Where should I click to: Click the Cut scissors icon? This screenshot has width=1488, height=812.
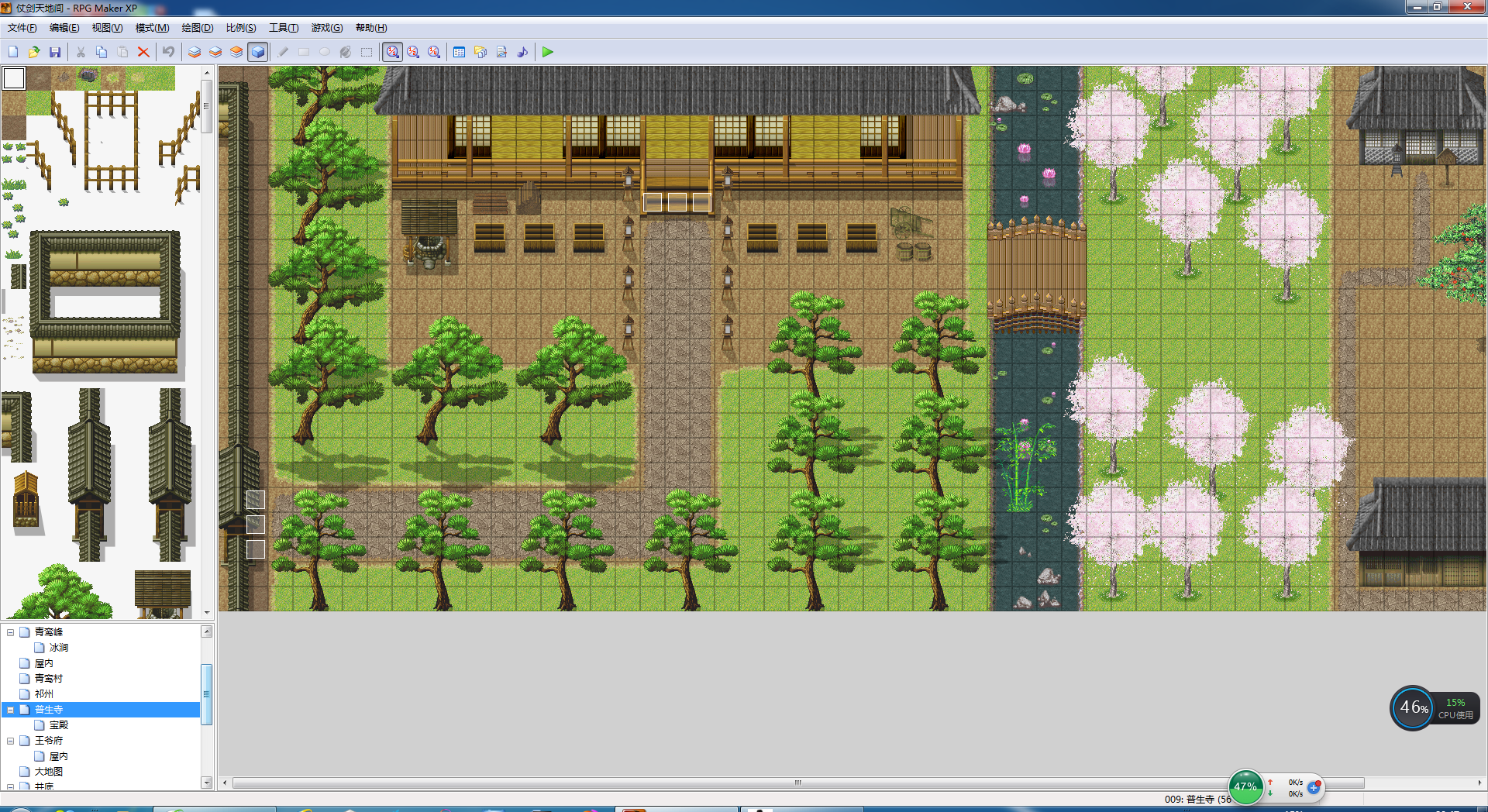point(81,52)
